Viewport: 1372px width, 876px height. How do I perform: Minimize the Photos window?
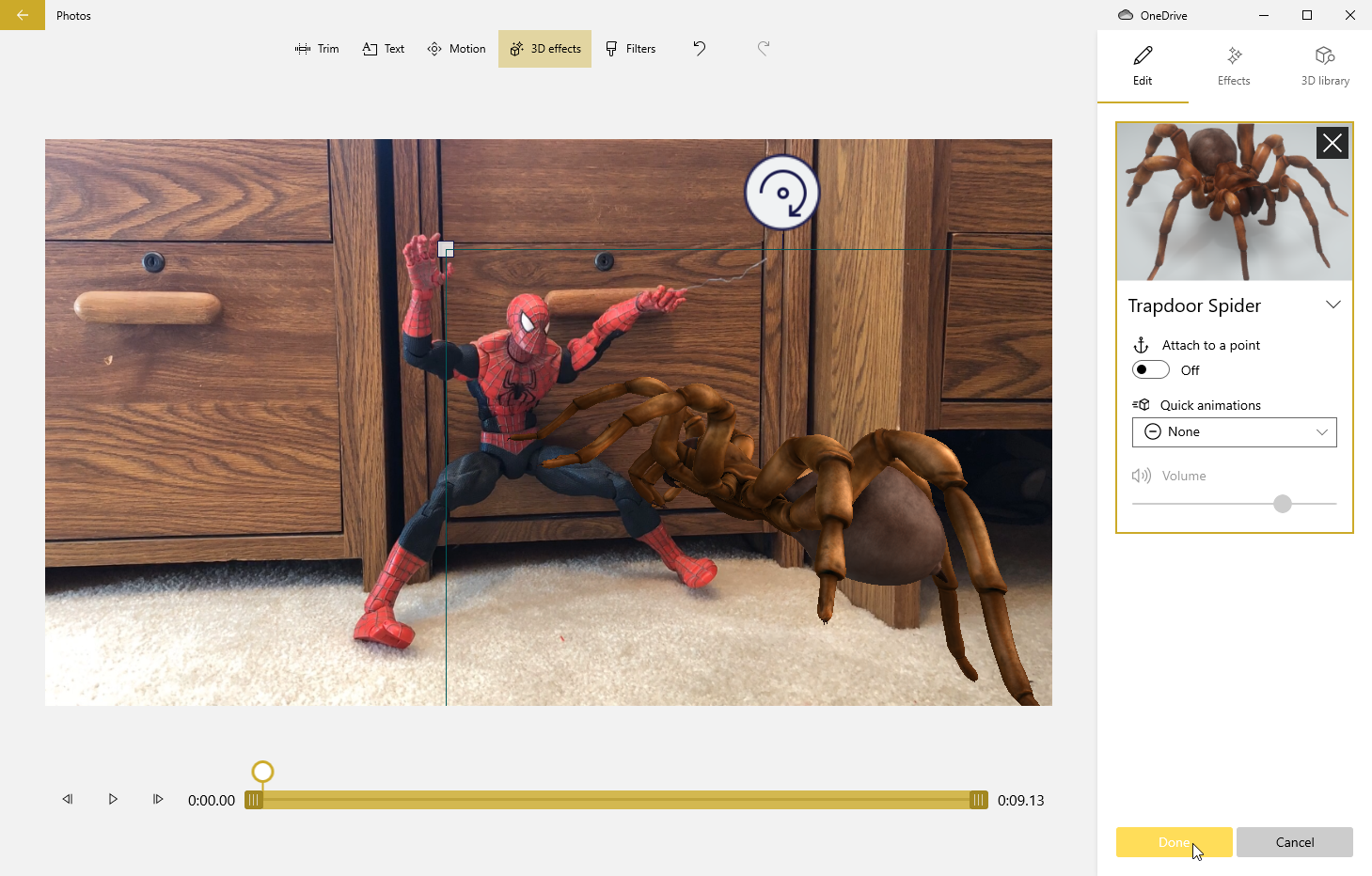click(x=1264, y=15)
